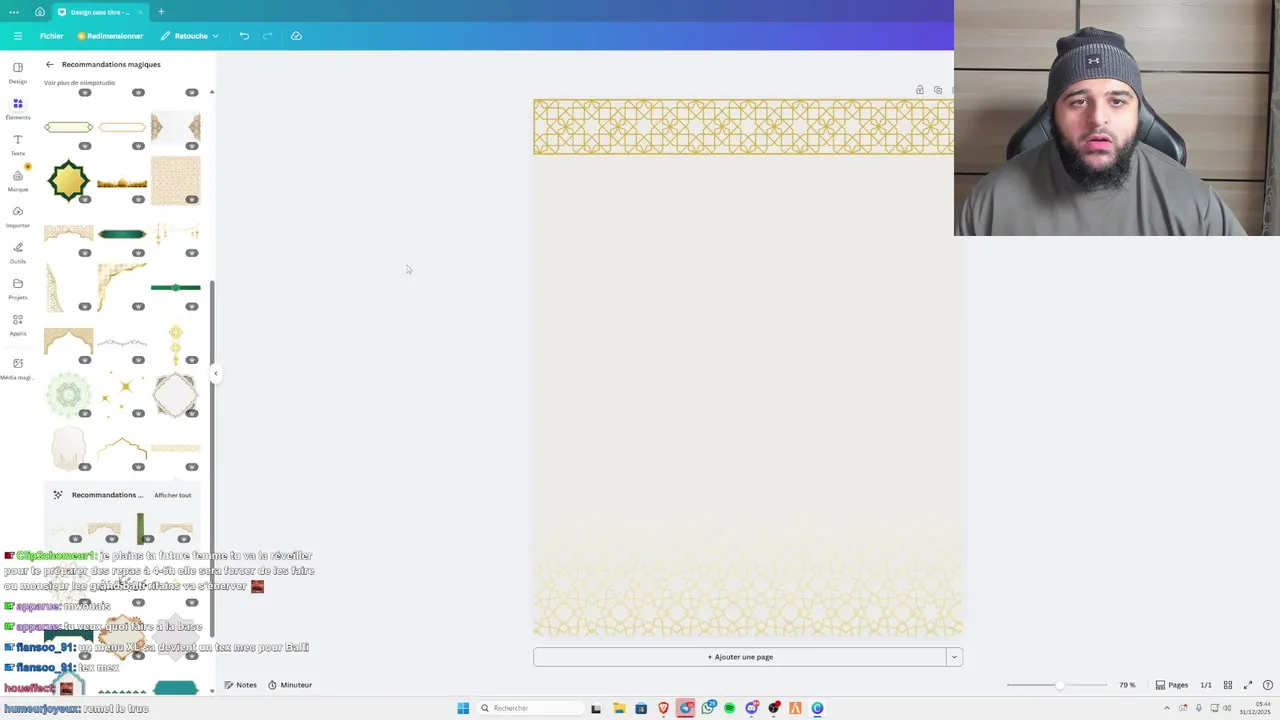Viewport: 1280px width, 720px height.
Task: Open the Fichier menu
Action: pos(51,36)
